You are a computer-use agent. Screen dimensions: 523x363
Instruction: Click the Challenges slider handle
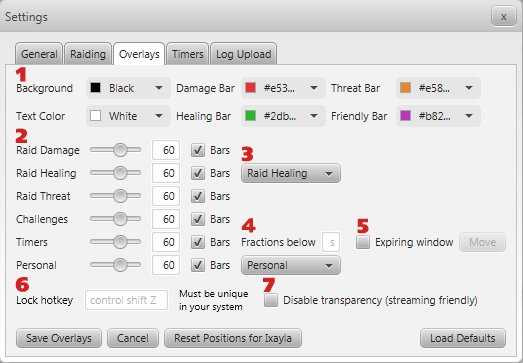tap(120, 219)
